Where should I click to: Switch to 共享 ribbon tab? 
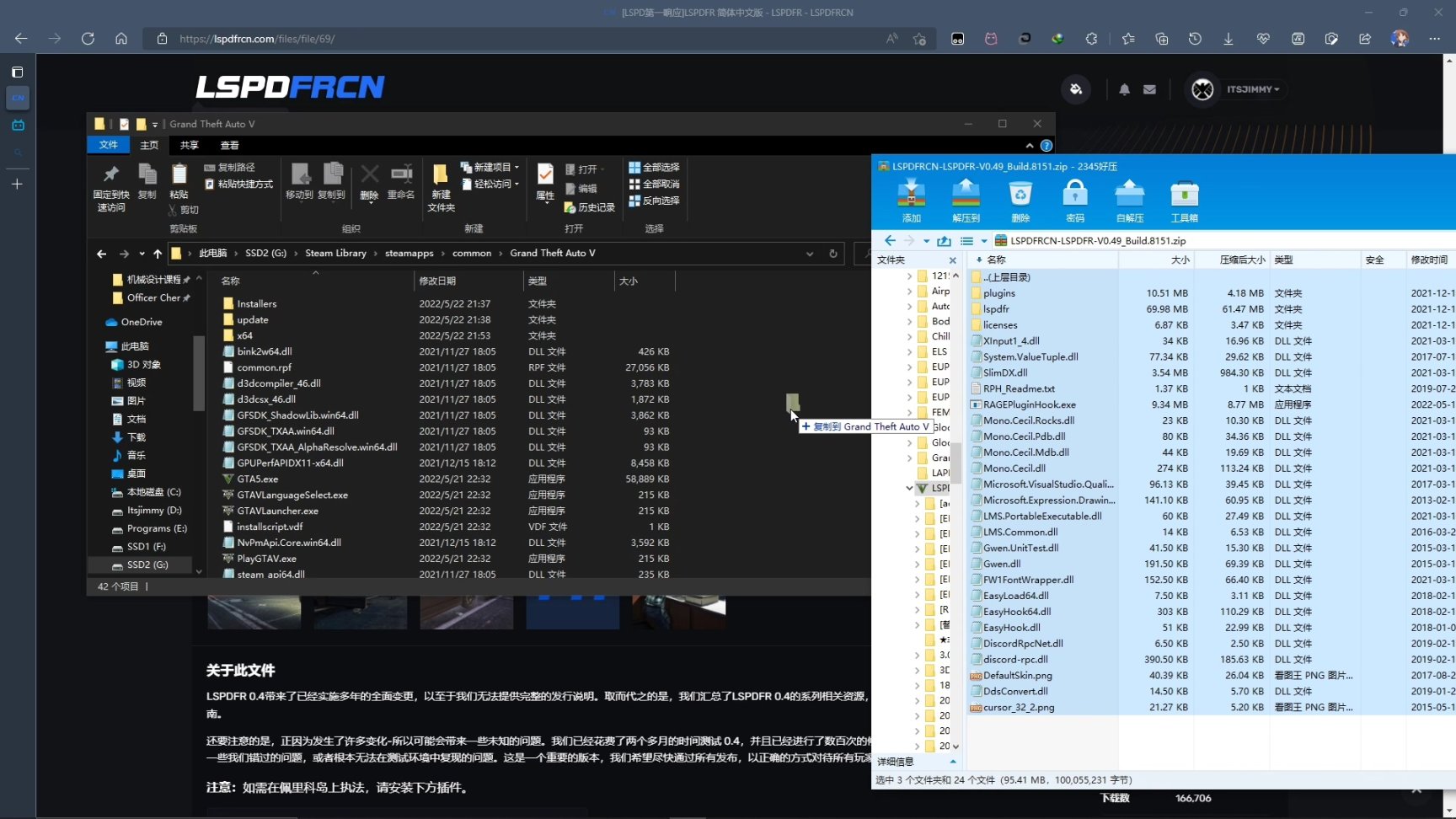point(190,145)
